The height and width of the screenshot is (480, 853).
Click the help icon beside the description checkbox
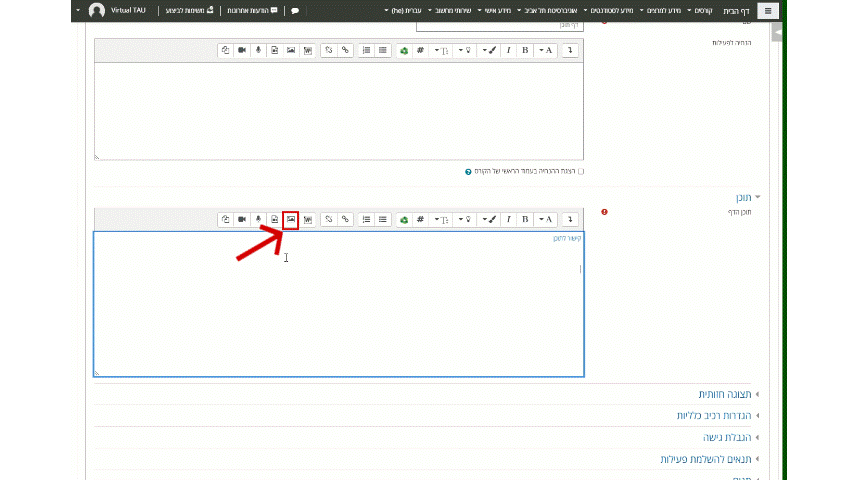(468, 171)
